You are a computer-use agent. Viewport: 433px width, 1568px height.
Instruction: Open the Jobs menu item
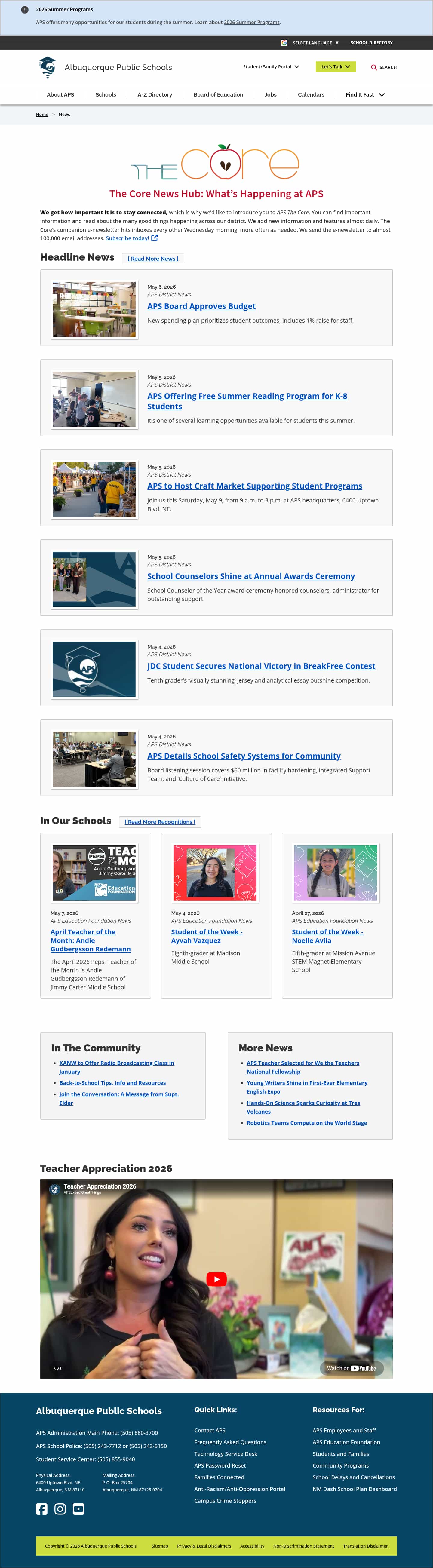tap(270, 95)
